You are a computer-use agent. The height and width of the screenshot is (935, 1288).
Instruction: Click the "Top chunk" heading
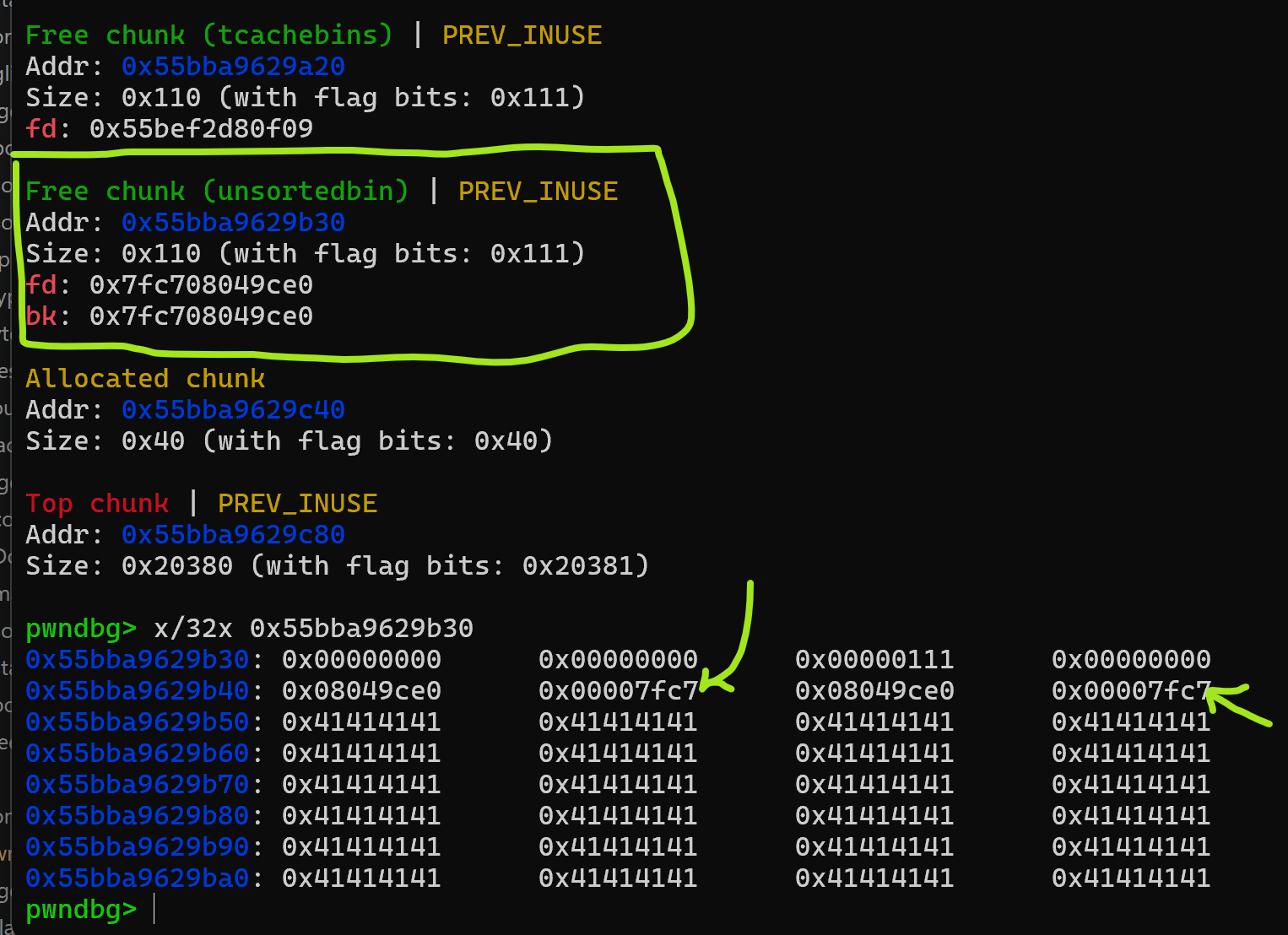97,504
